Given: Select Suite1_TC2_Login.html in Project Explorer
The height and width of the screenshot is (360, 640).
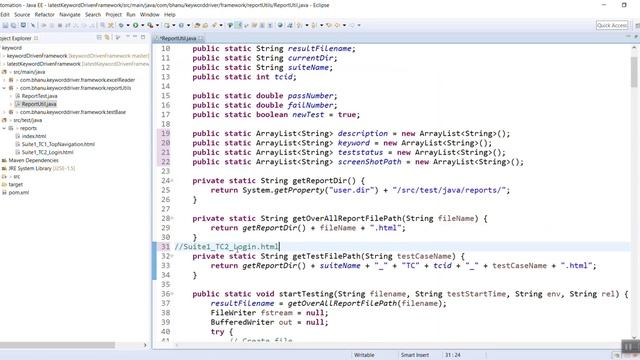Looking at the screenshot, I should click(x=48, y=152).
